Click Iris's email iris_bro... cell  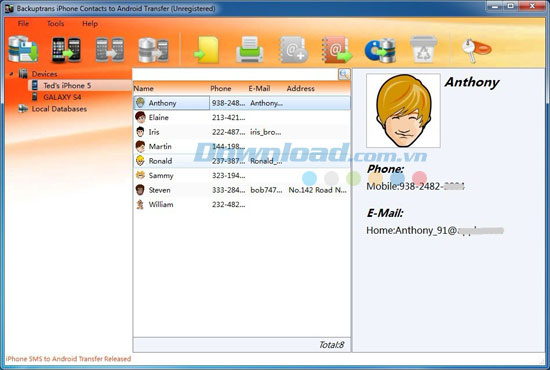[x=266, y=132]
